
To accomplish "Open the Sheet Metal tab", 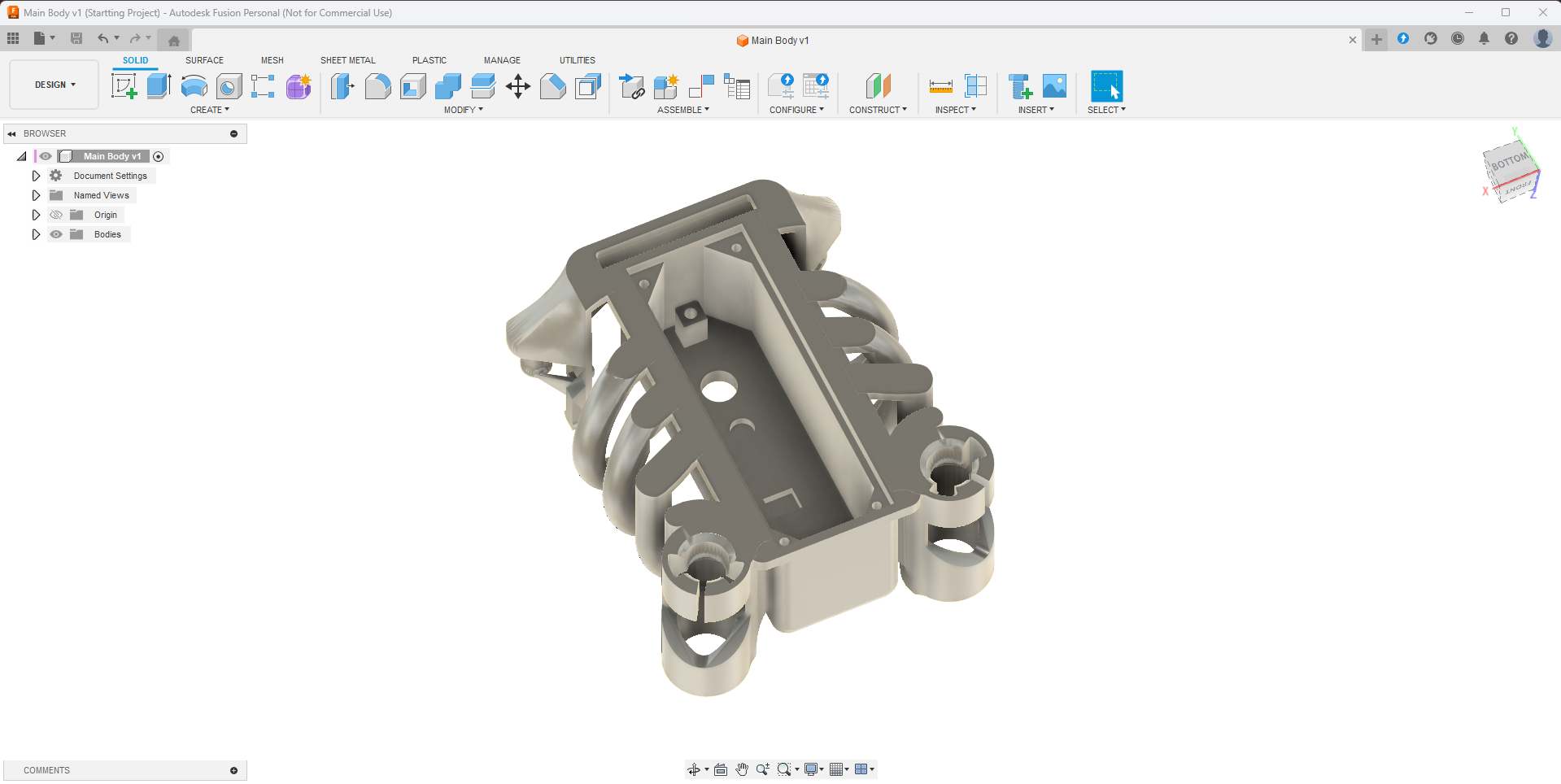I will pyautogui.click(x=347, y=60).
